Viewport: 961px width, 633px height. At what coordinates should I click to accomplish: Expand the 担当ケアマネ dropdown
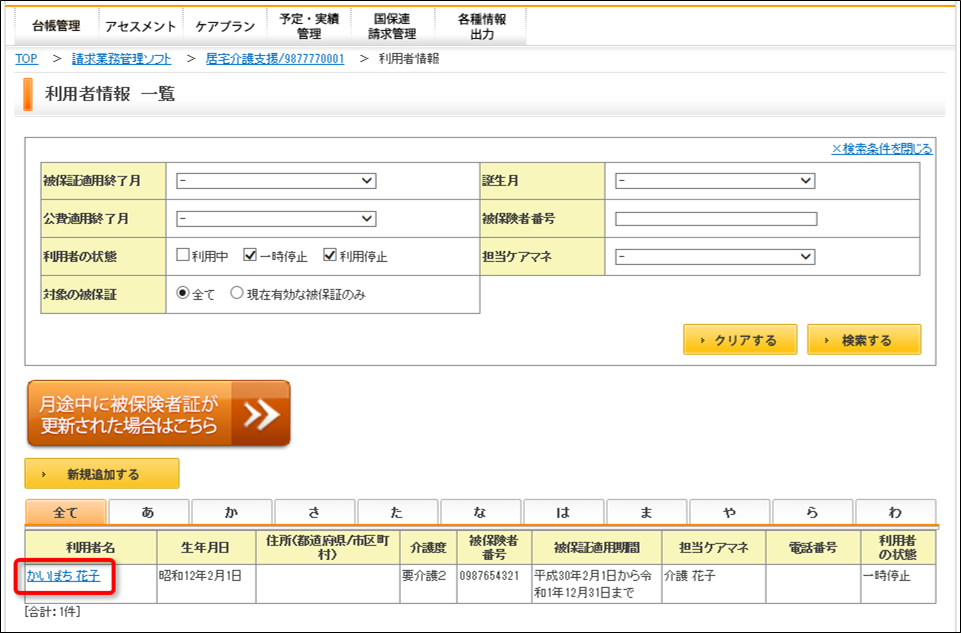715,257
